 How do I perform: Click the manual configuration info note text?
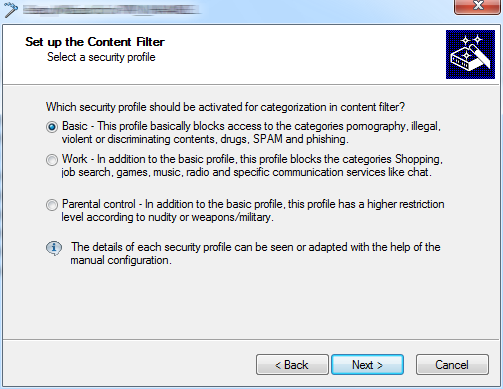click(x=255, y=253)
